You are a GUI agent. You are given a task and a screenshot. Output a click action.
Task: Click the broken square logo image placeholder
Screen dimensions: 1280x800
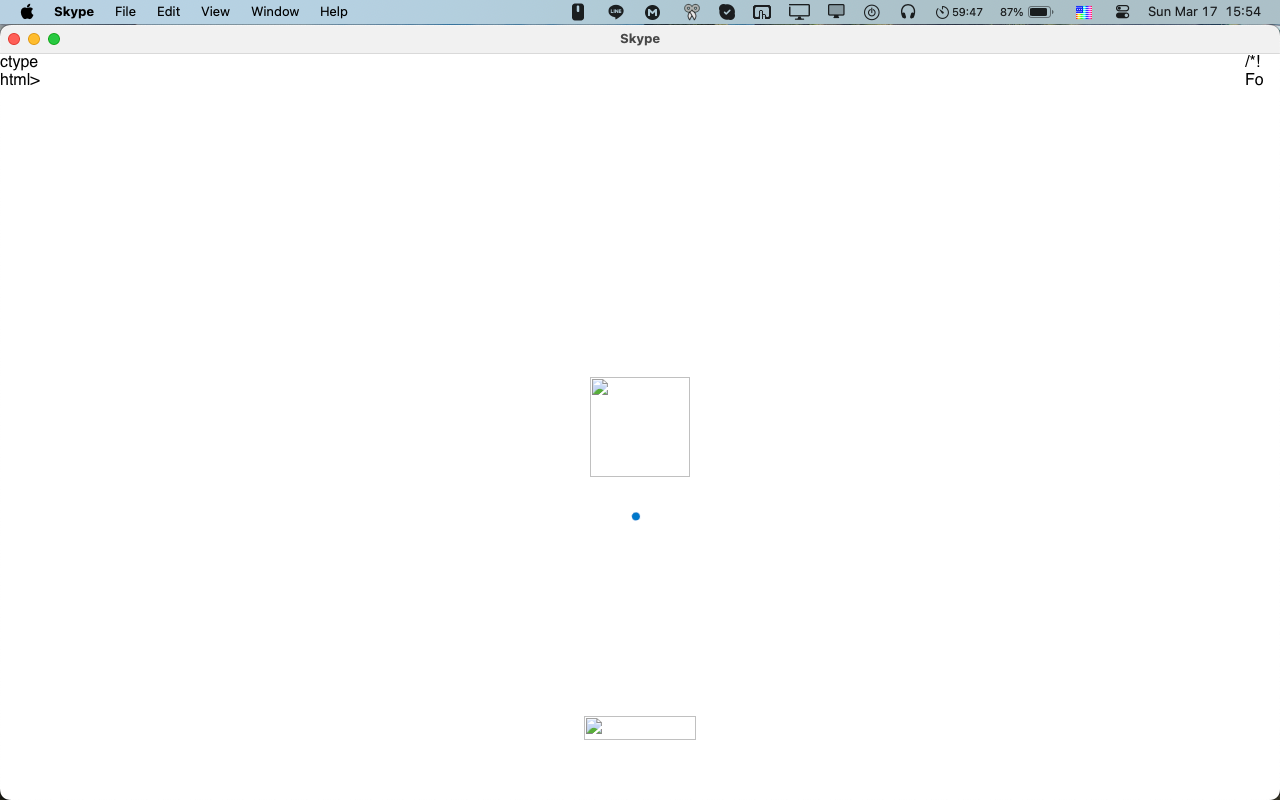click(640, 427)
